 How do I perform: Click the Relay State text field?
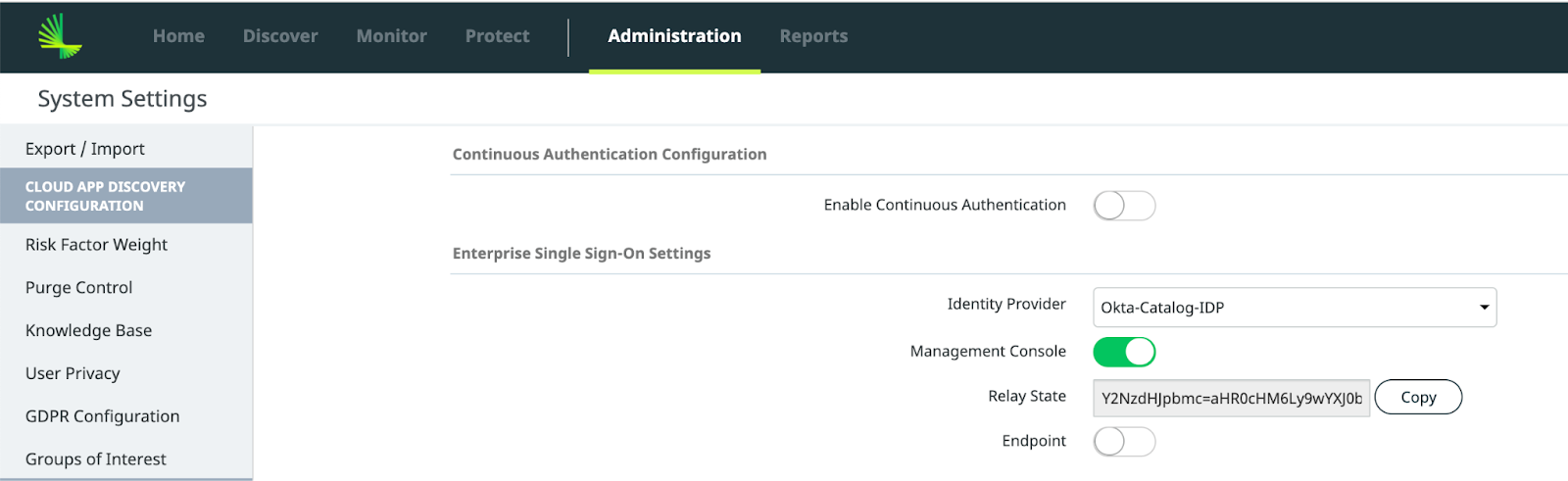(1231, 398)
